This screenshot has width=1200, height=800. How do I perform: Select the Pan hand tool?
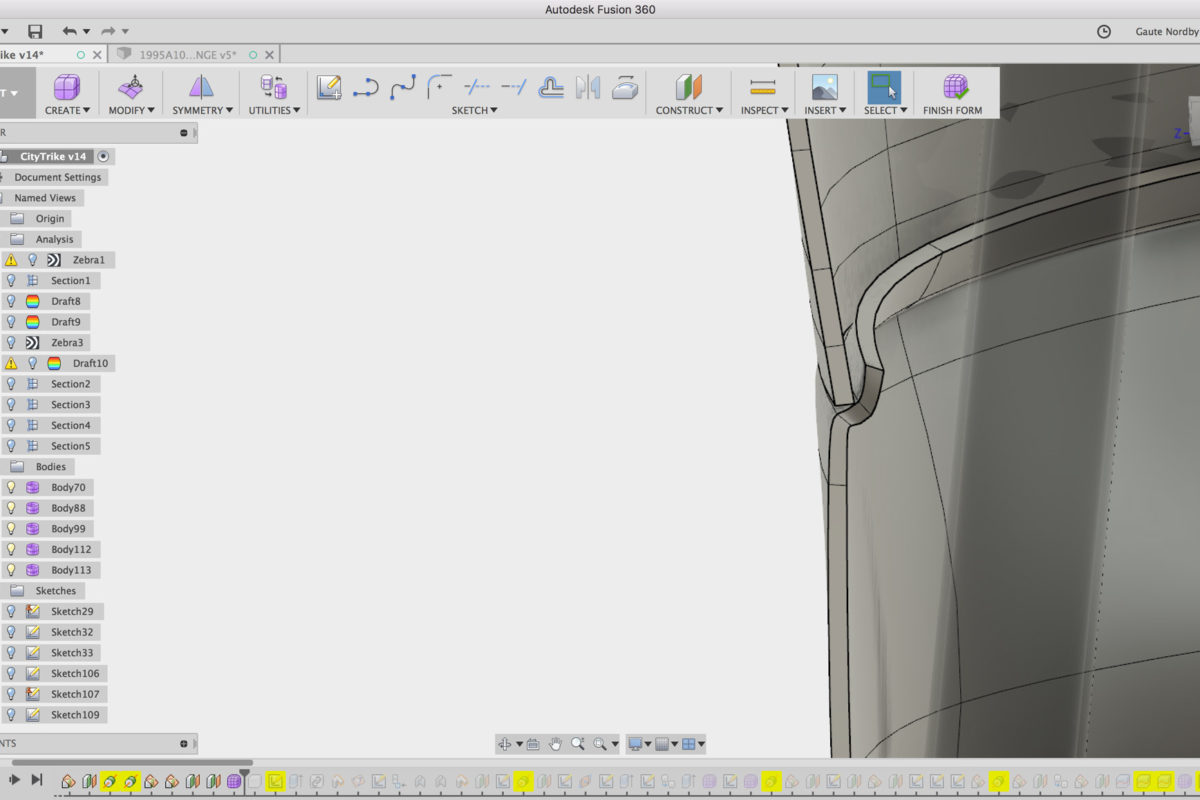tap(556, 744)
